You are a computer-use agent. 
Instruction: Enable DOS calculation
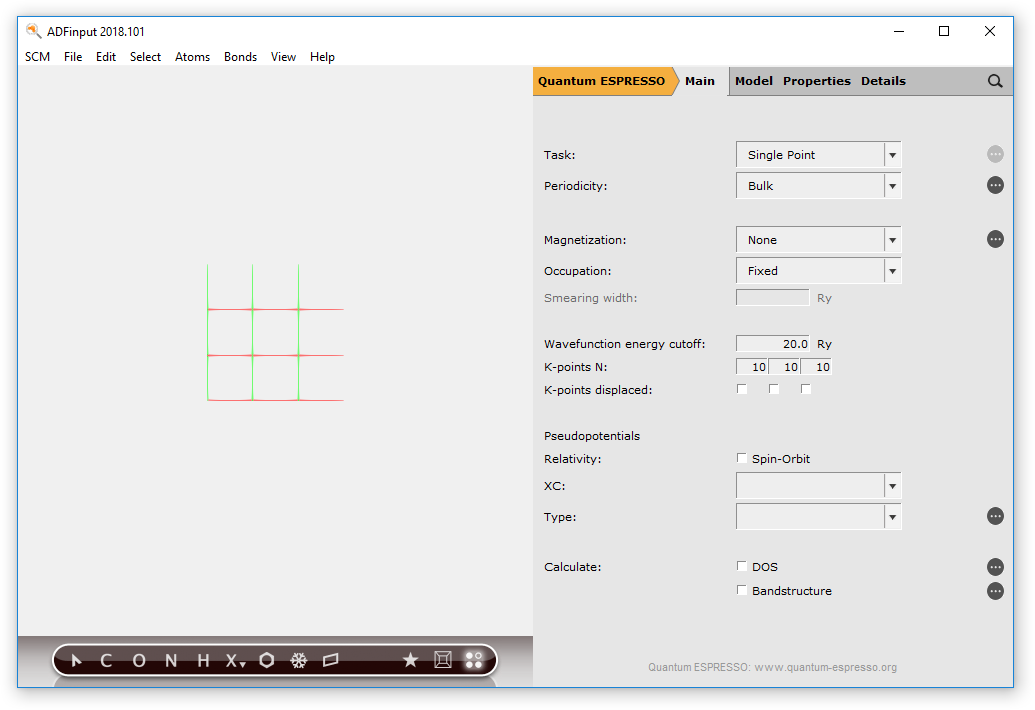pyautogui.click(x=742, y=566)
